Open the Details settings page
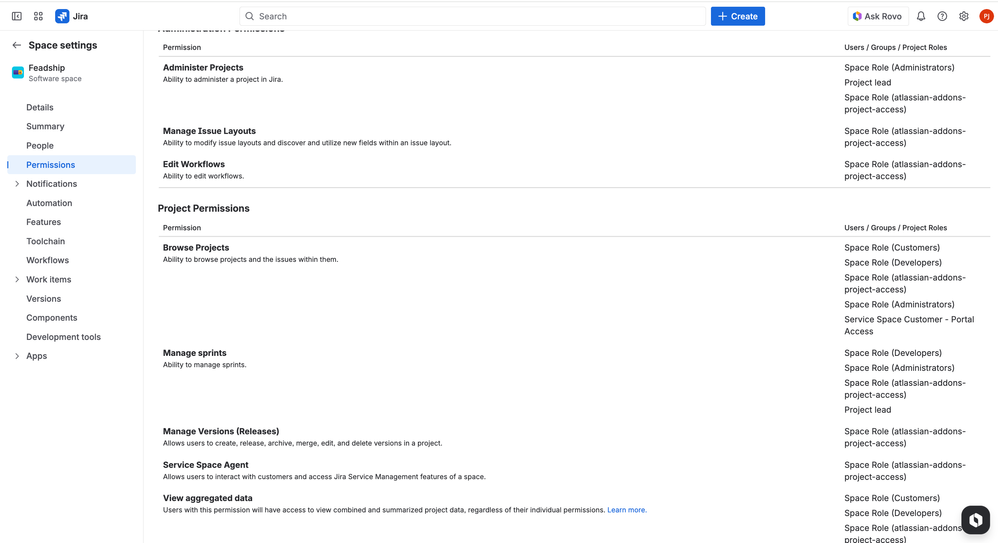The width and height of the screenshot is (998, 543). [x=39, y=108]
